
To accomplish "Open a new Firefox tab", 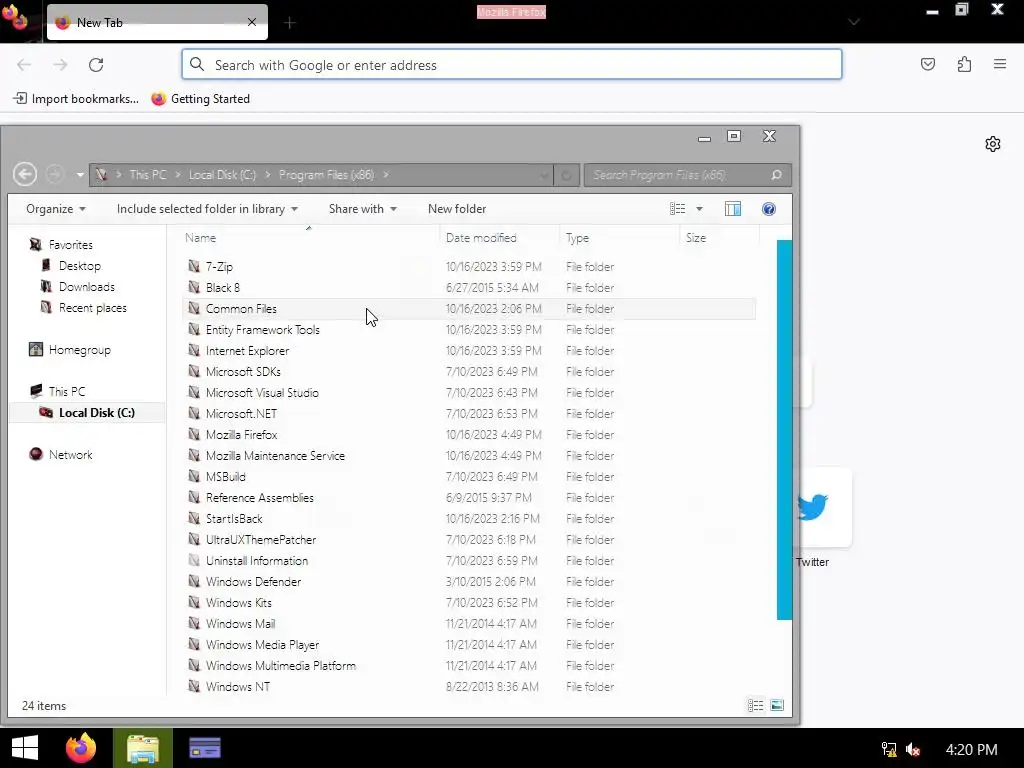I will [x=290, y=23].
